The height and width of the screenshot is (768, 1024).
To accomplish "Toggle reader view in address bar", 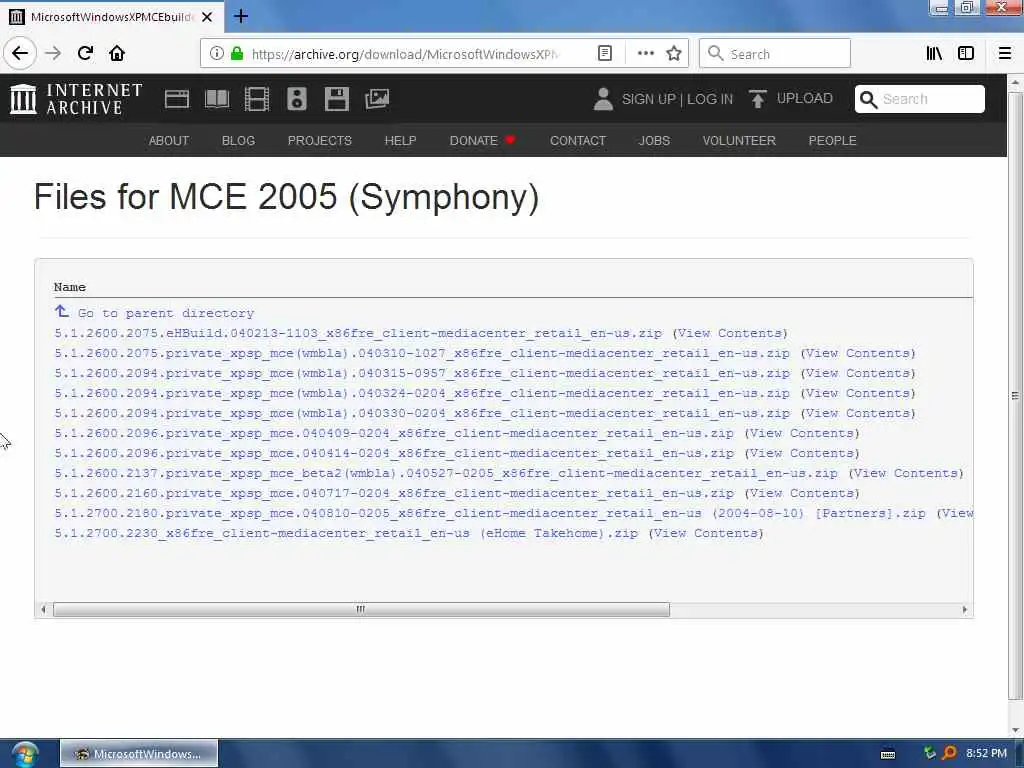I will (605, 53).
